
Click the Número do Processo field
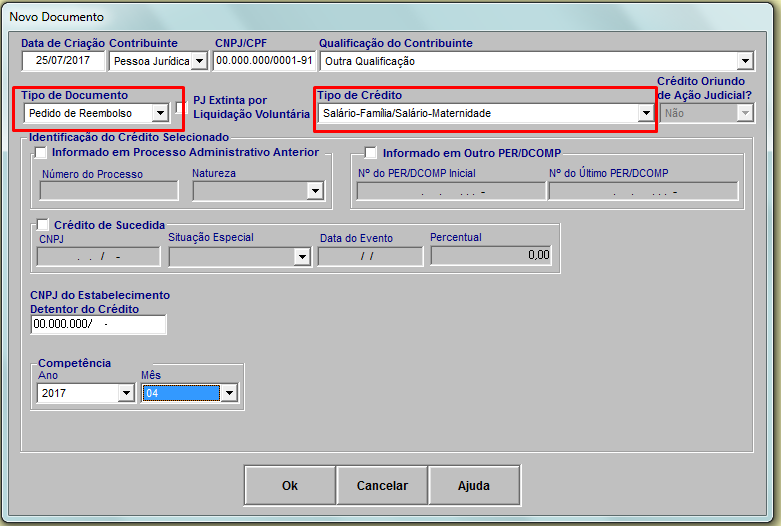[109, 191]
